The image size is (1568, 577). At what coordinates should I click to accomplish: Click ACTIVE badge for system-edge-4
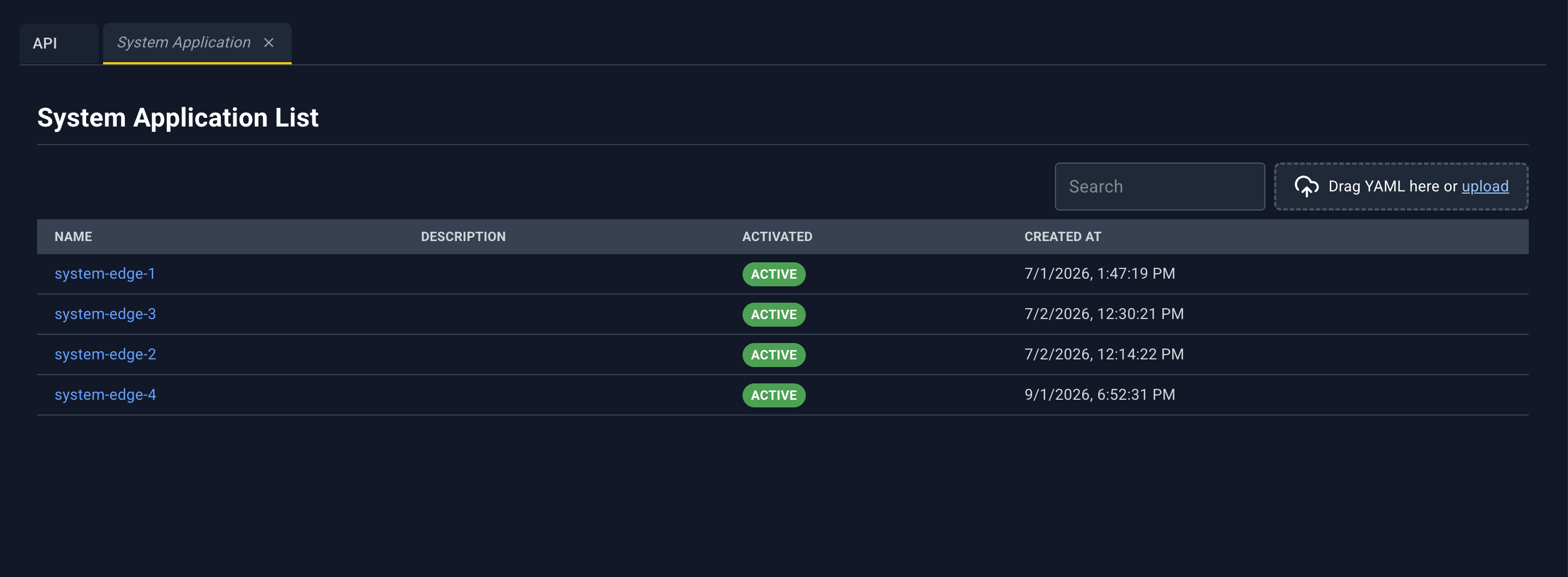774,395
